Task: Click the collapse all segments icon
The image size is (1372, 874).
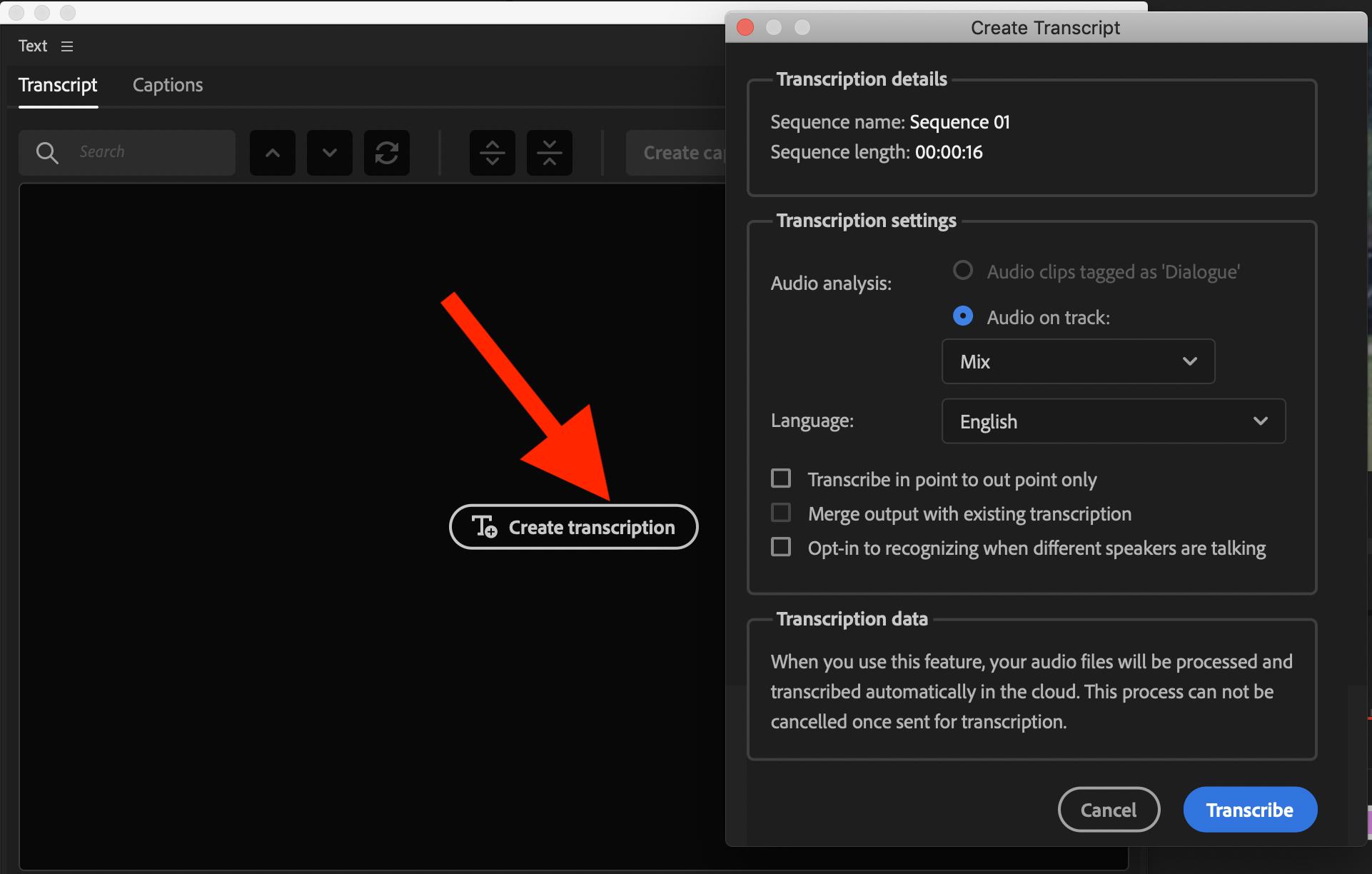Action: (x=549, y=152)
